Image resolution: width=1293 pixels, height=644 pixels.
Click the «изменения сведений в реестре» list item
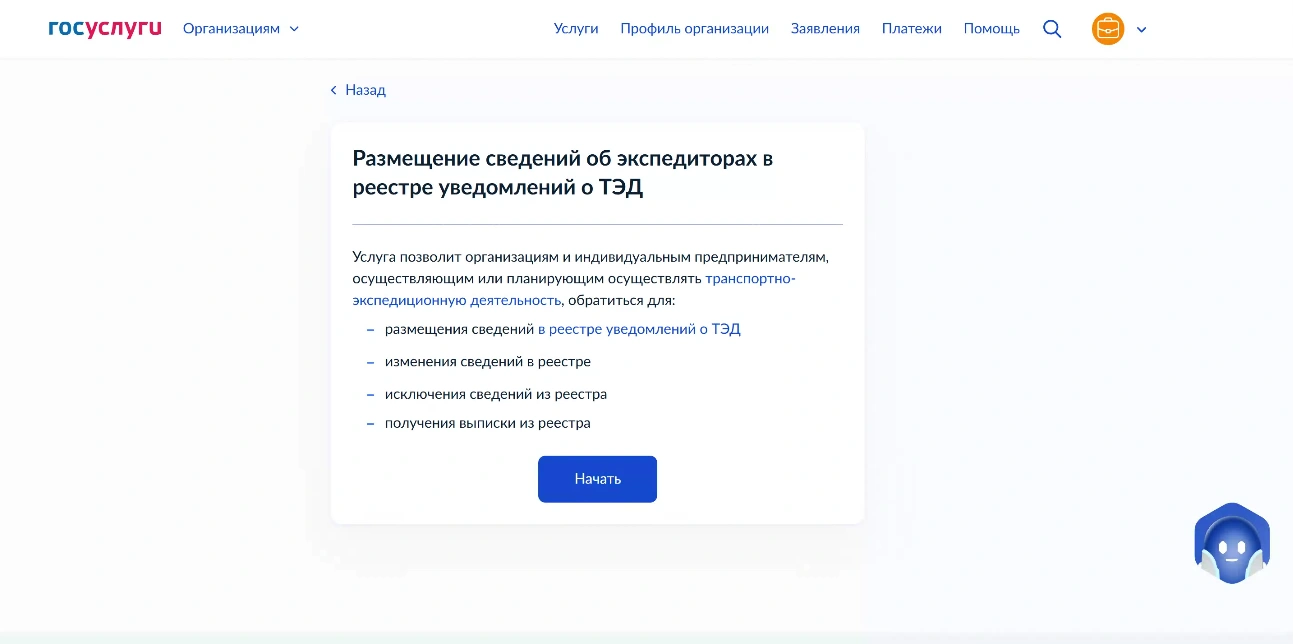[x=487, y=362]
